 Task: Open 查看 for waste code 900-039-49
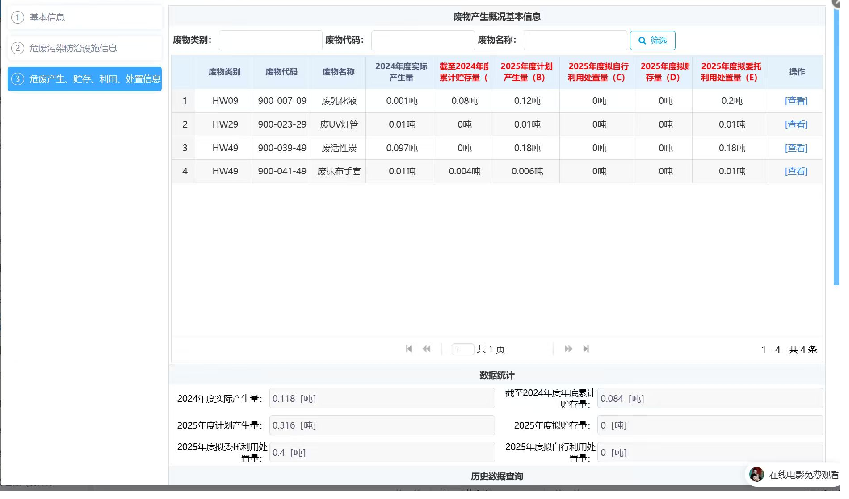tap(796, 147)
